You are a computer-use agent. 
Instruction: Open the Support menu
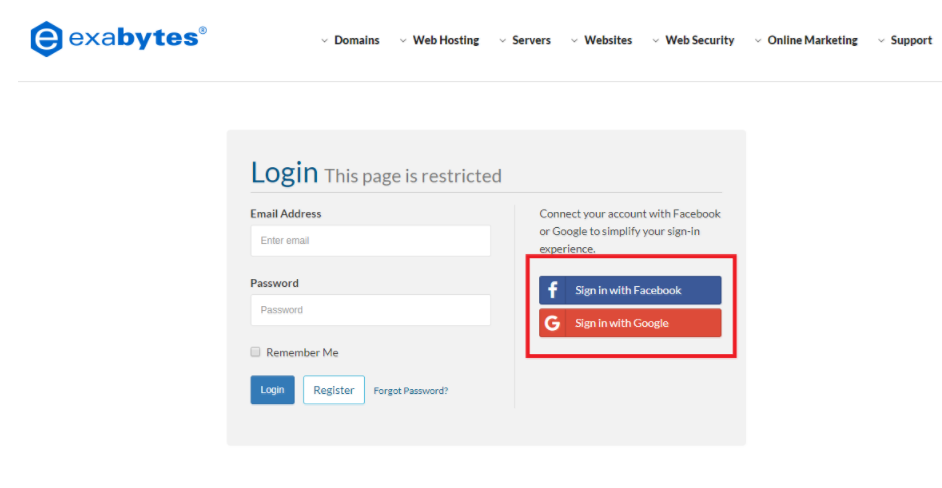911,40
